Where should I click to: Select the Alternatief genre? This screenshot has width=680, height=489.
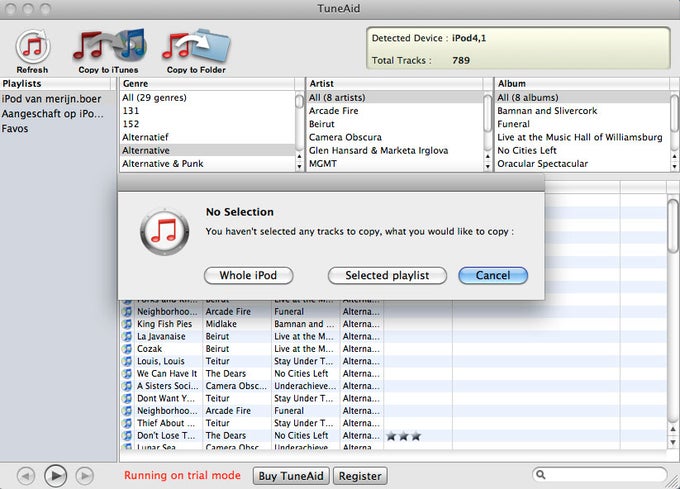(x=207, y=137)
